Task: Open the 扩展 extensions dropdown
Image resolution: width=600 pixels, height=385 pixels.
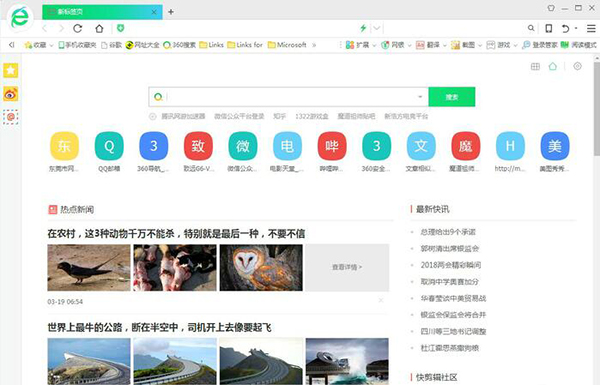Action: click(361, 45)
